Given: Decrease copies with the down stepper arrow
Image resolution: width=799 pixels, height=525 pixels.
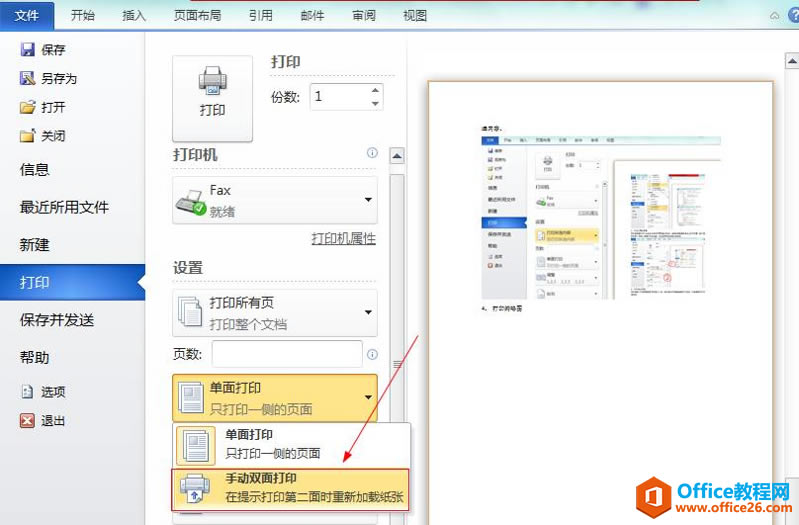Looking at the screenshot, I should (x=375, y=103).
